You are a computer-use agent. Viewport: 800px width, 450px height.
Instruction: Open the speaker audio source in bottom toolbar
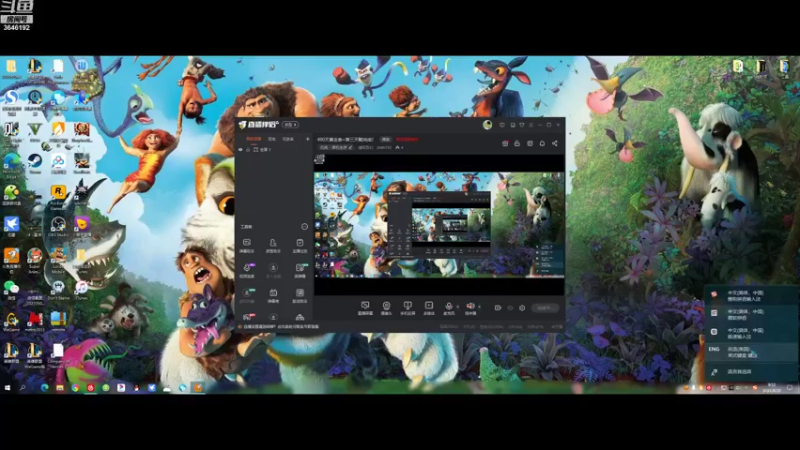pyautogui.click(x=470, y=308)
